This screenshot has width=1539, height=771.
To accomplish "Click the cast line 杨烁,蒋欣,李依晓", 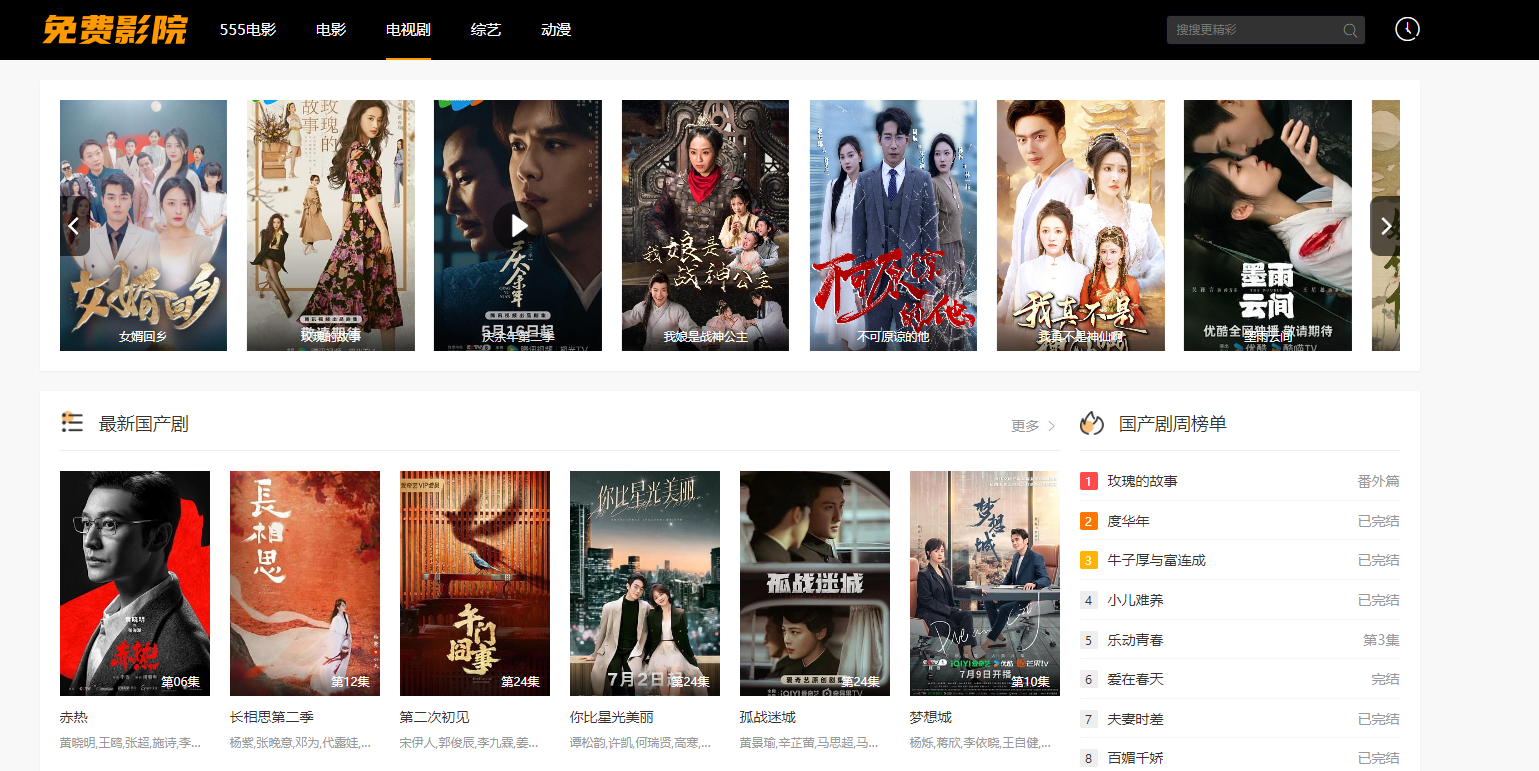I will tap(981, 743).
